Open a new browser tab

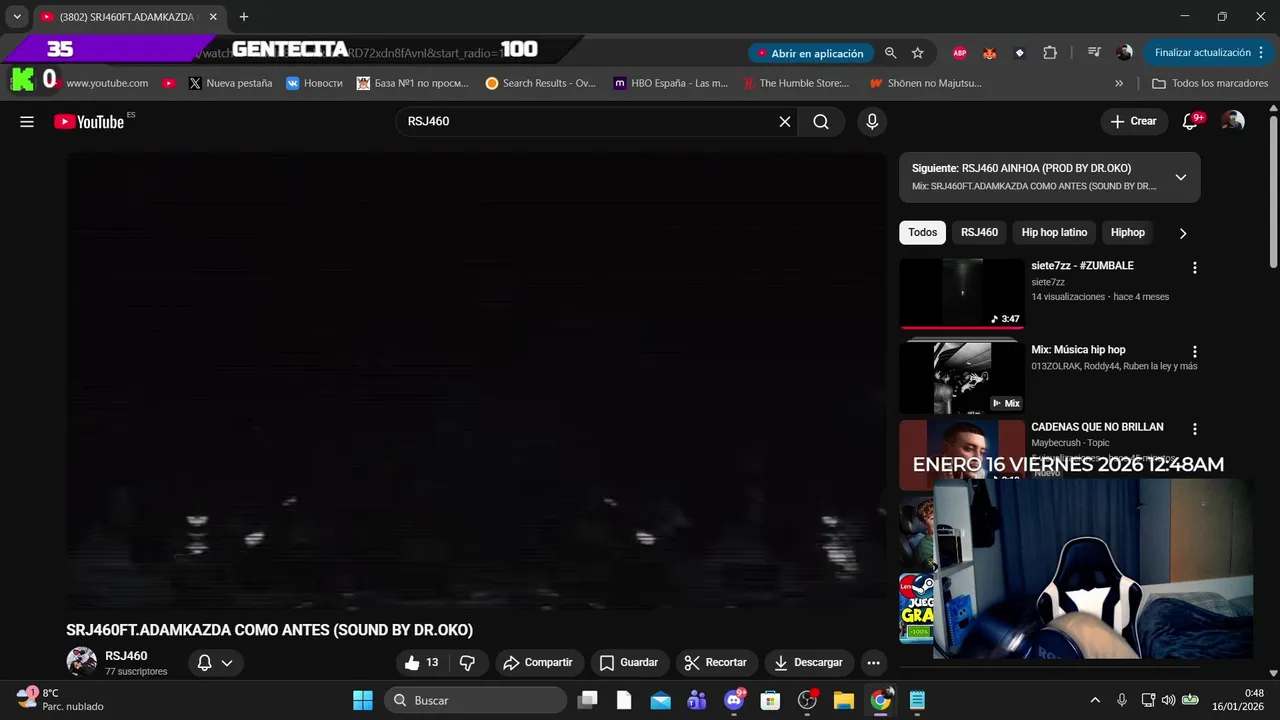[x=243, y=17]
